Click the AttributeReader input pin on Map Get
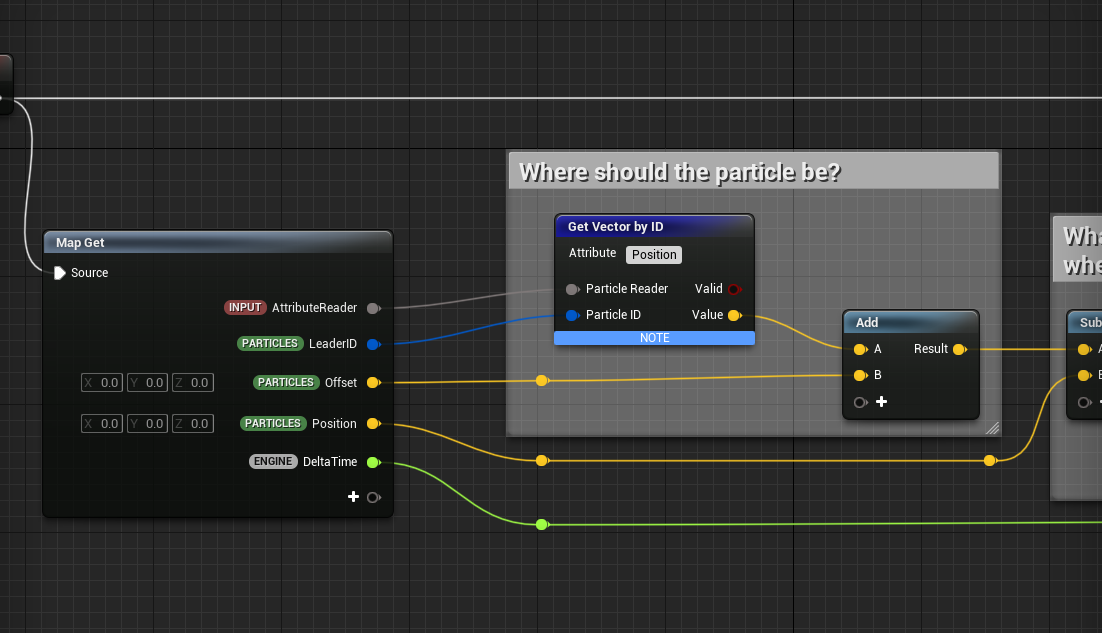Image resolution: width=1102 pixels, height=633 pixels. click(374, 308)
